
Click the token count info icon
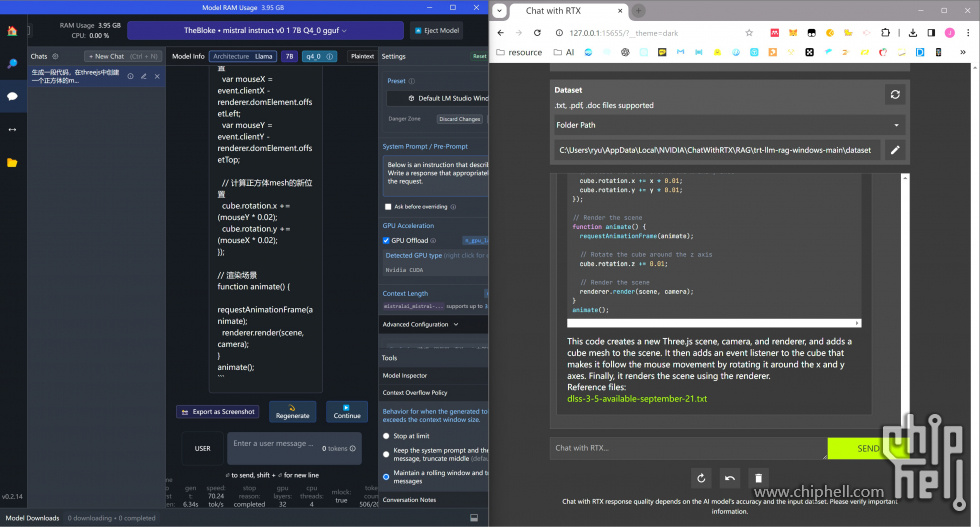pos(353,448)
